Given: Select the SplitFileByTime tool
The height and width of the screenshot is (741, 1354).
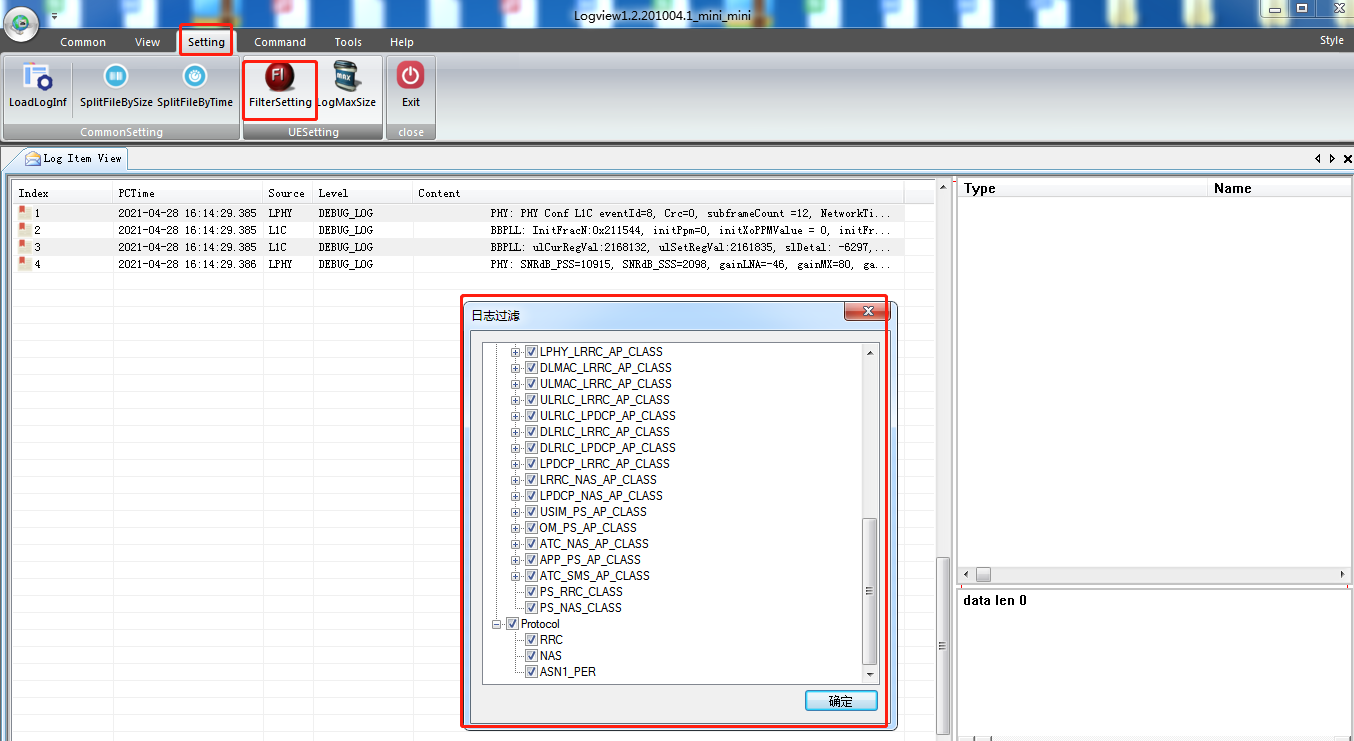Looking at the screenshot, I should [195, 77].
